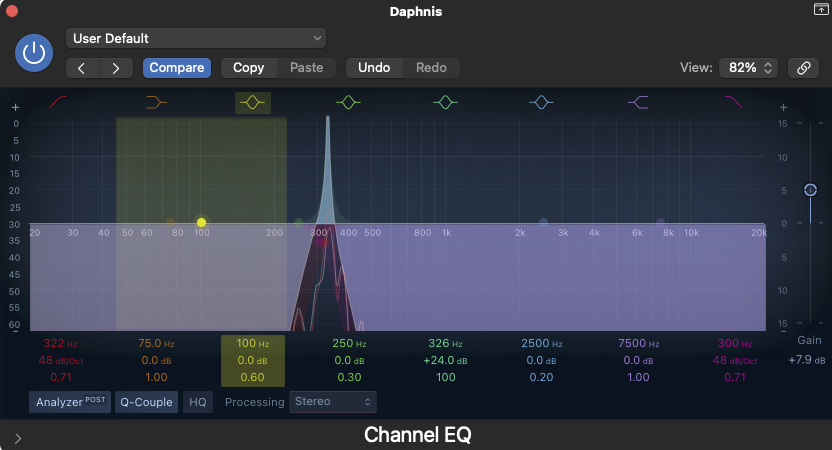Open the View 82% size dropdown
This screenshot has height=450, width=832.
click(748, 68)
